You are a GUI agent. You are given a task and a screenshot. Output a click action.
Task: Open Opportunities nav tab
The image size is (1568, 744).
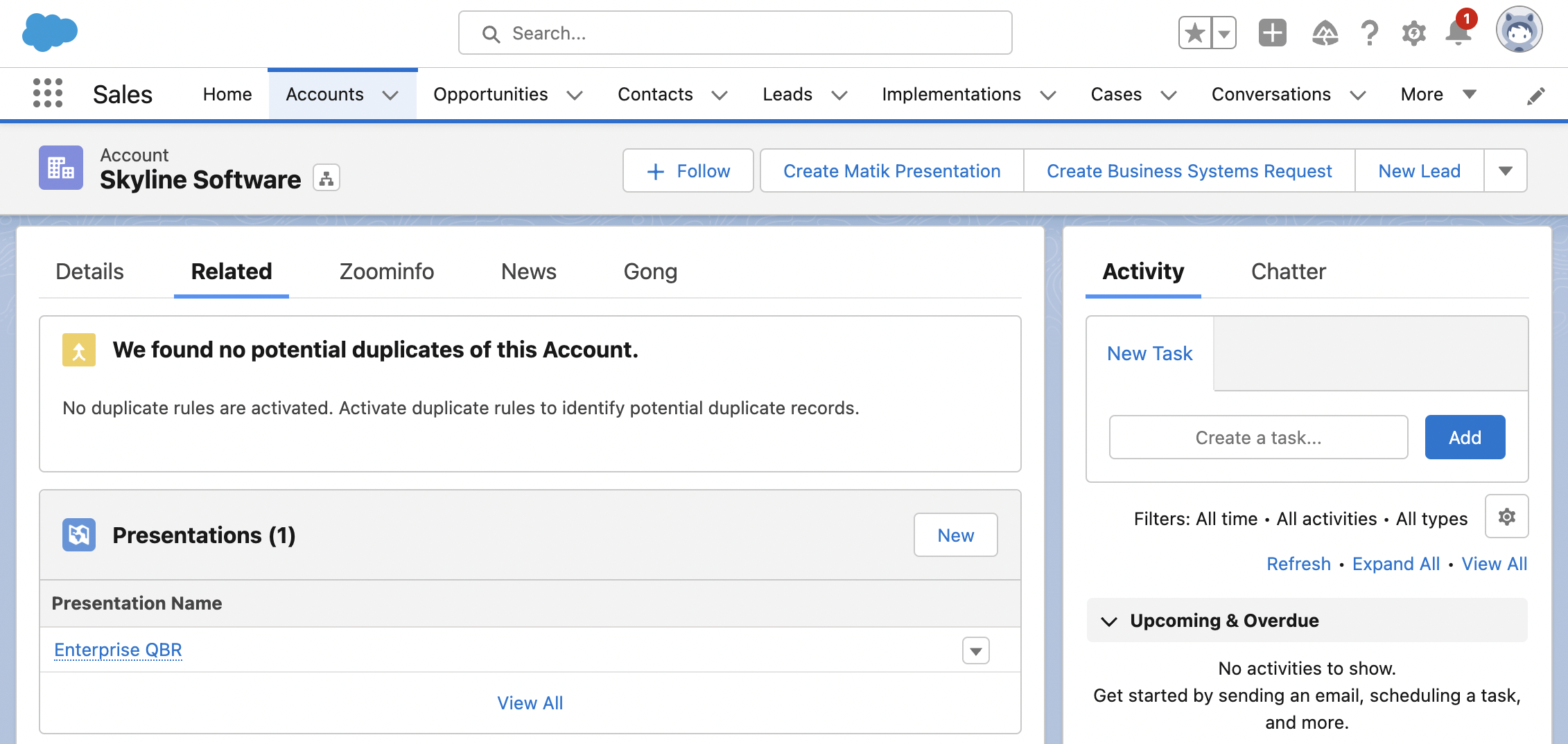point(490,94)
